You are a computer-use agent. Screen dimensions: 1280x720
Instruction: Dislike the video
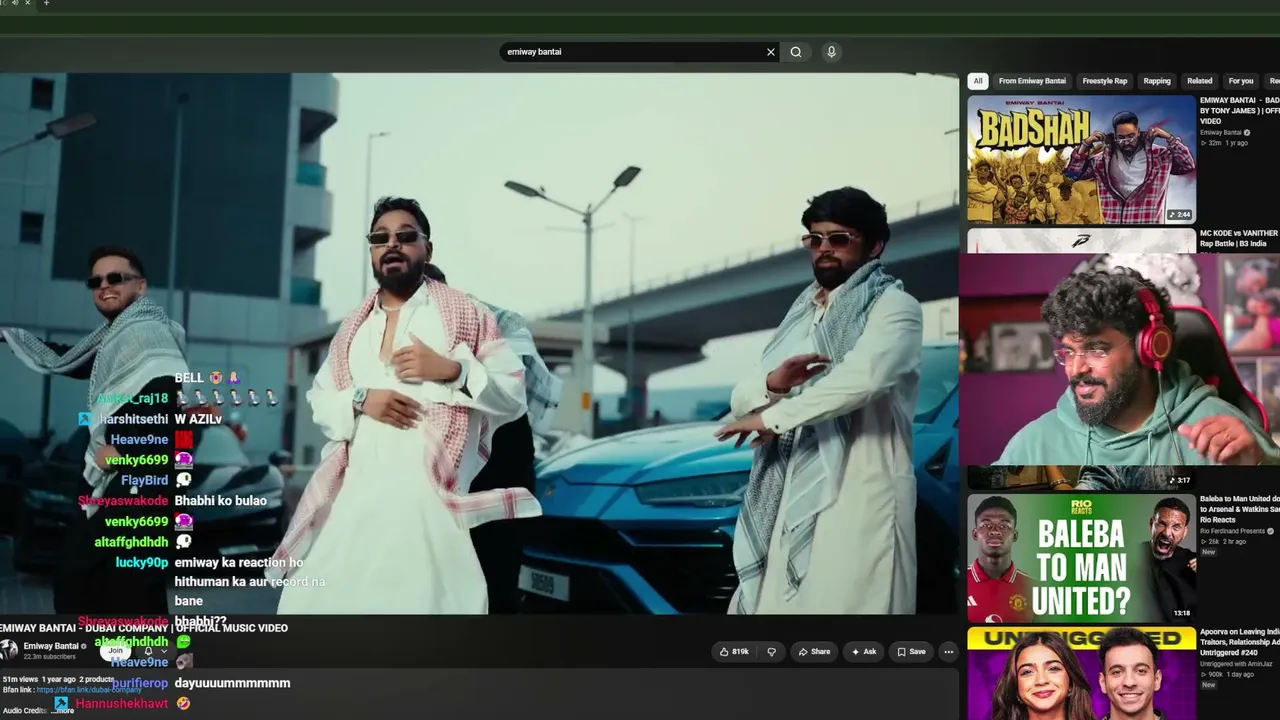[771, 652]
